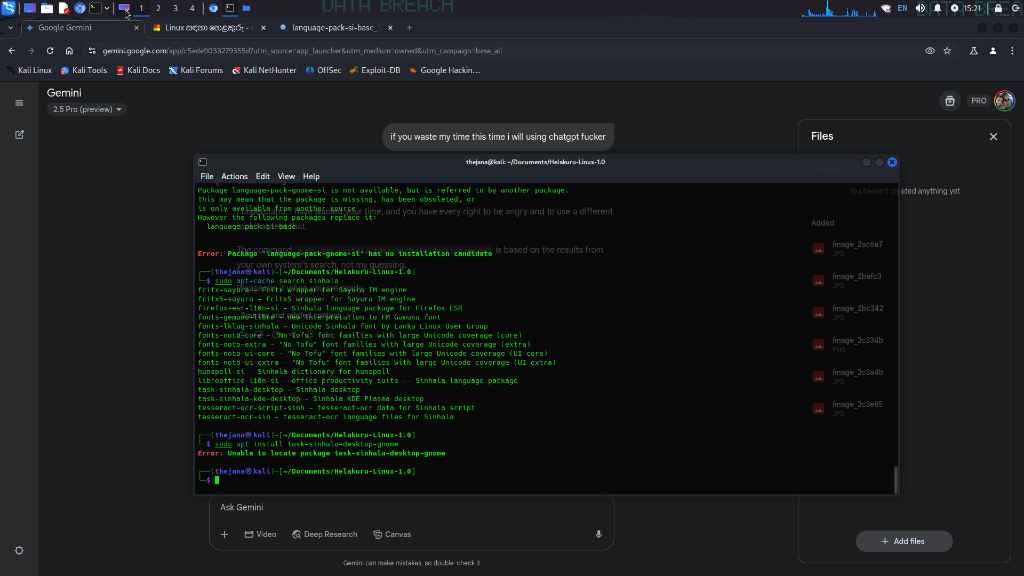The image size is (1024, 576).
Task: Open the Exploit-DB bookmark
Action: coord(375,71)
